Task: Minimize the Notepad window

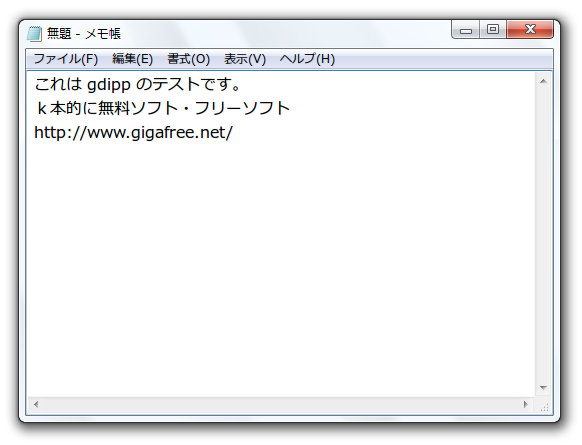Action: 465,29
